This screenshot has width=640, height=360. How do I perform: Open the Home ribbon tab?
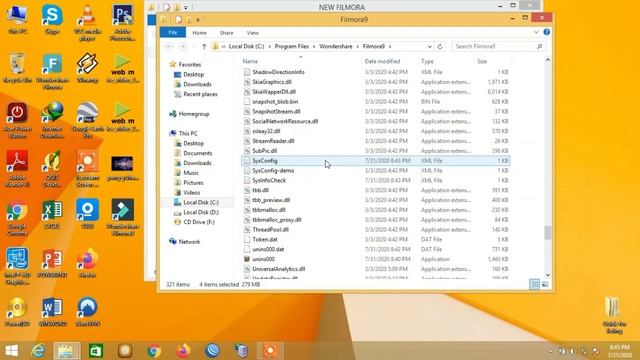point(199,33)
